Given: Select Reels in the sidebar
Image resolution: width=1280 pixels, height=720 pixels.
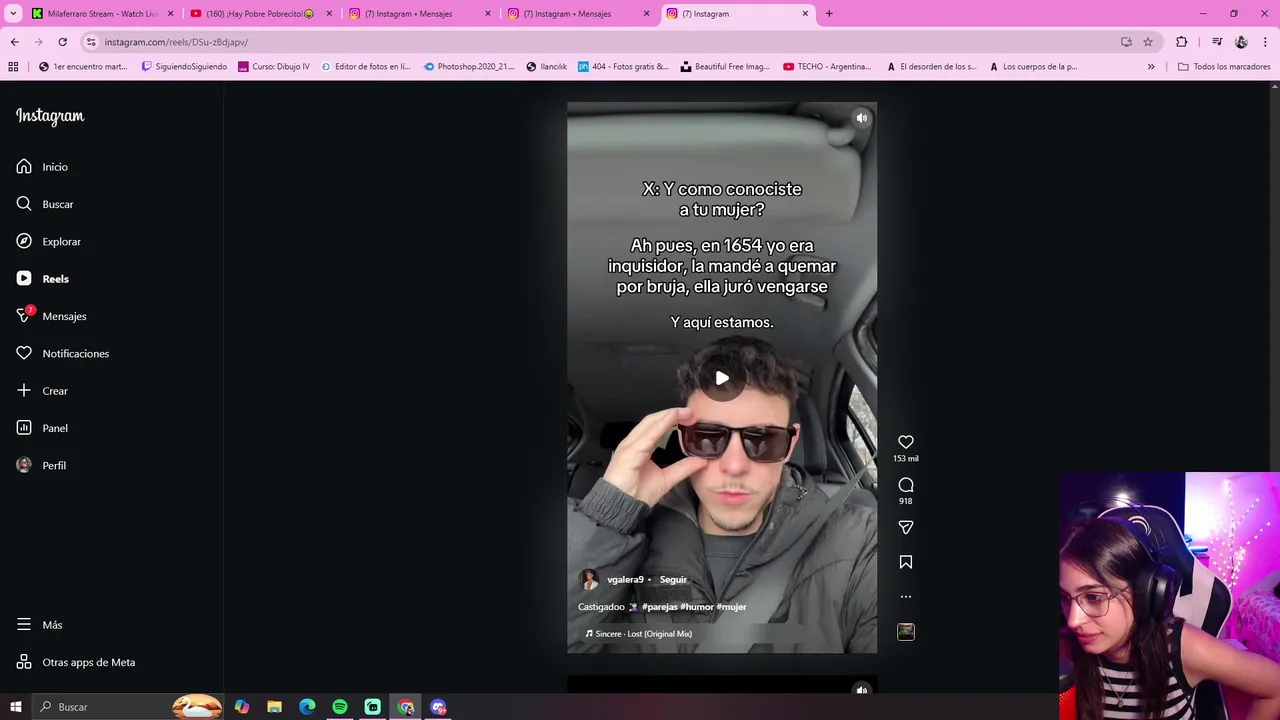Looking at the screenshot, I should pyautogui.click(x=42, y=279).
